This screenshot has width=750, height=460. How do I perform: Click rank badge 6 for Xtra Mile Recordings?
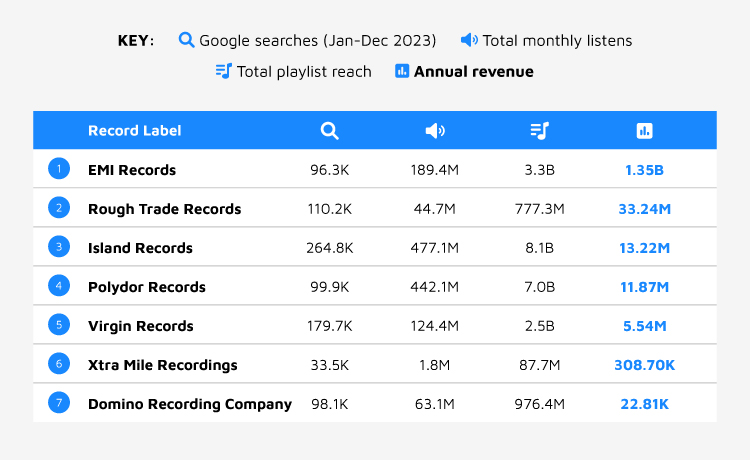click(59, 363)
